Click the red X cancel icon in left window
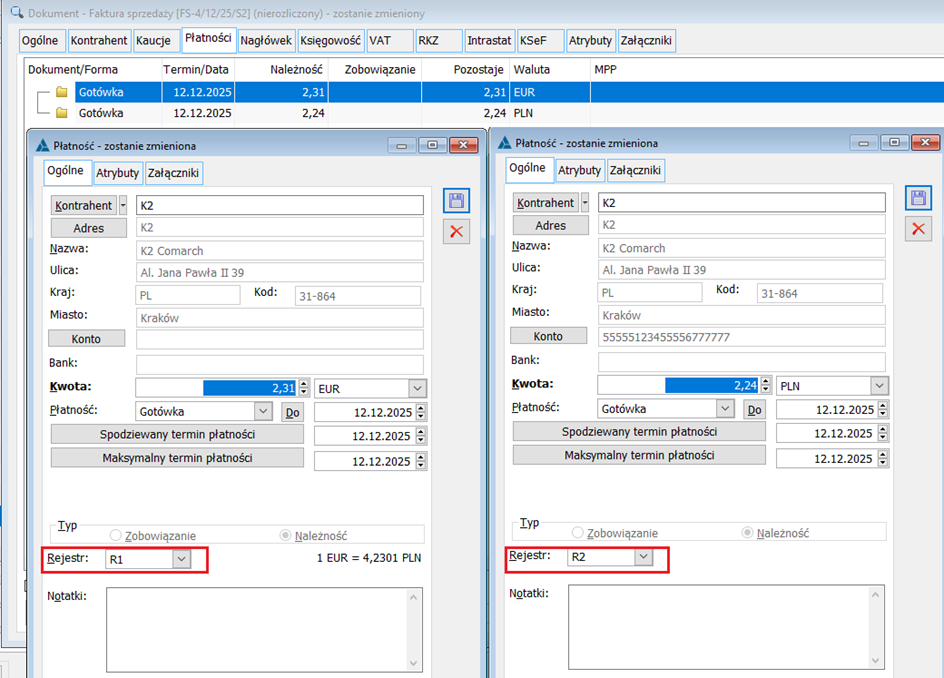This screenshot has height=678, width=944. 457,232
